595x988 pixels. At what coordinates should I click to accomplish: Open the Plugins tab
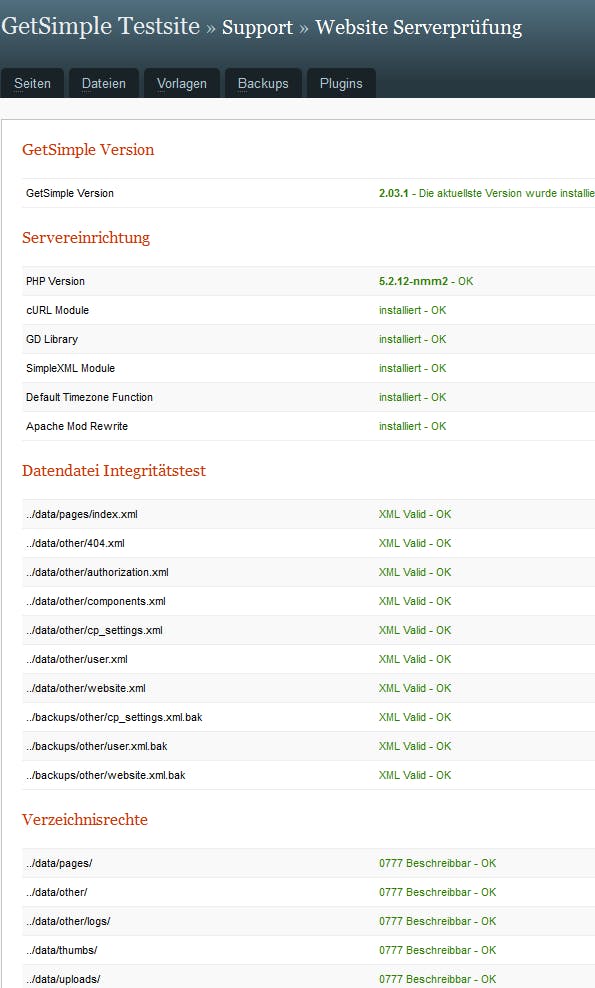coord(341,83)
